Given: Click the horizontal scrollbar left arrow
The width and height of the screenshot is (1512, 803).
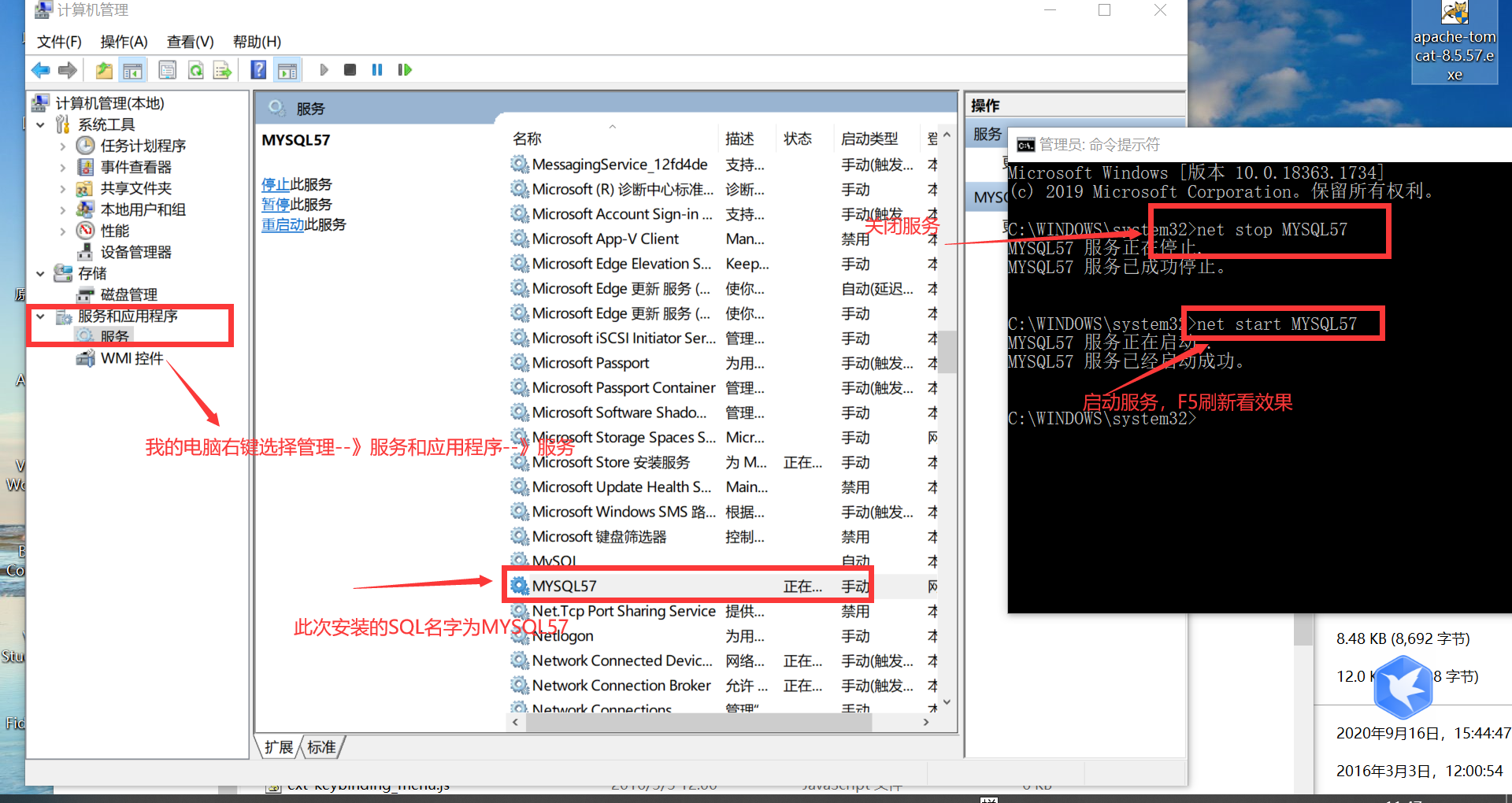Looking at the screenshot, I should pyautogui.click(x=516, y=722).
